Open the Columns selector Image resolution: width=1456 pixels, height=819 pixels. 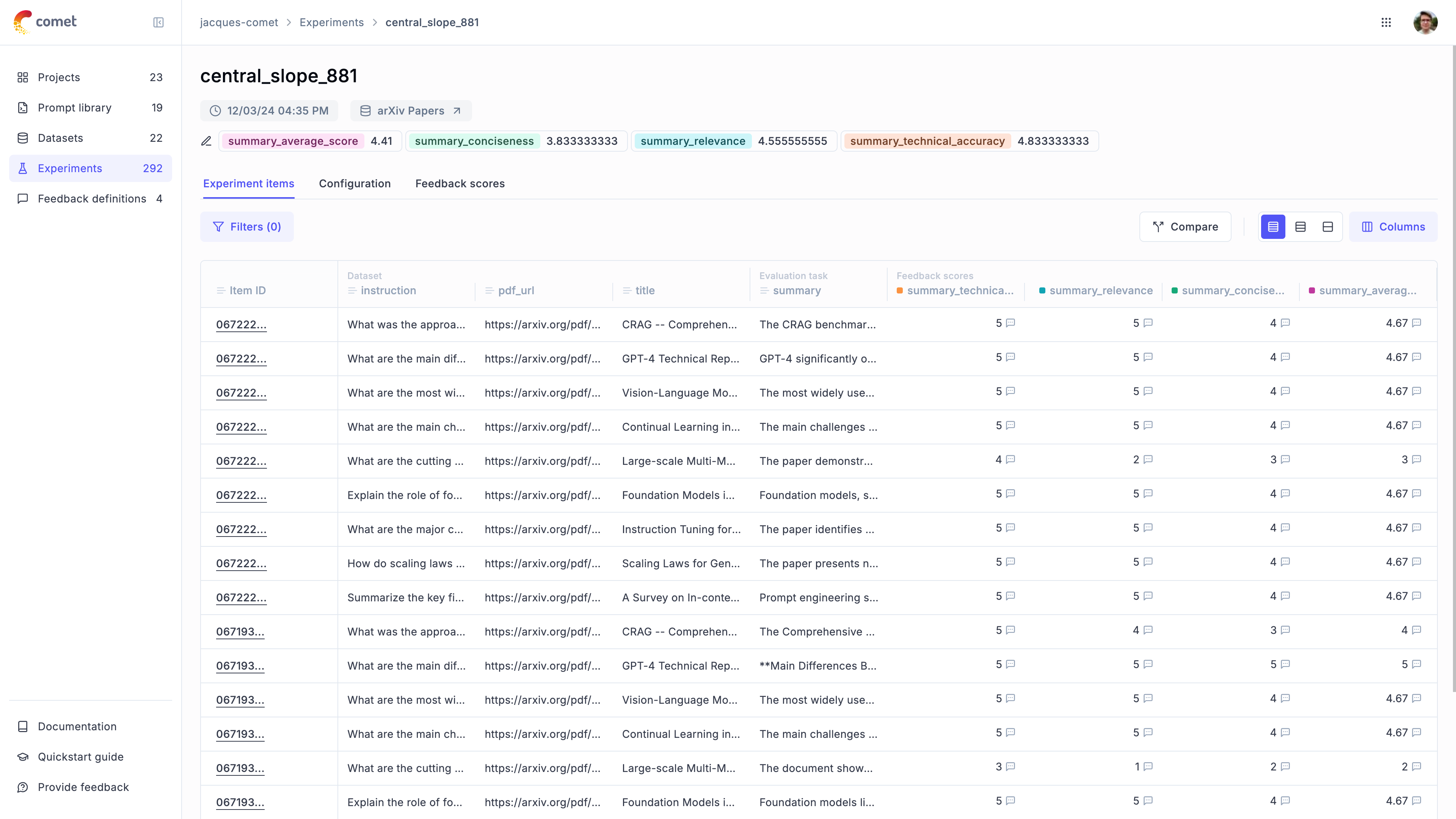pos(1393,227)
